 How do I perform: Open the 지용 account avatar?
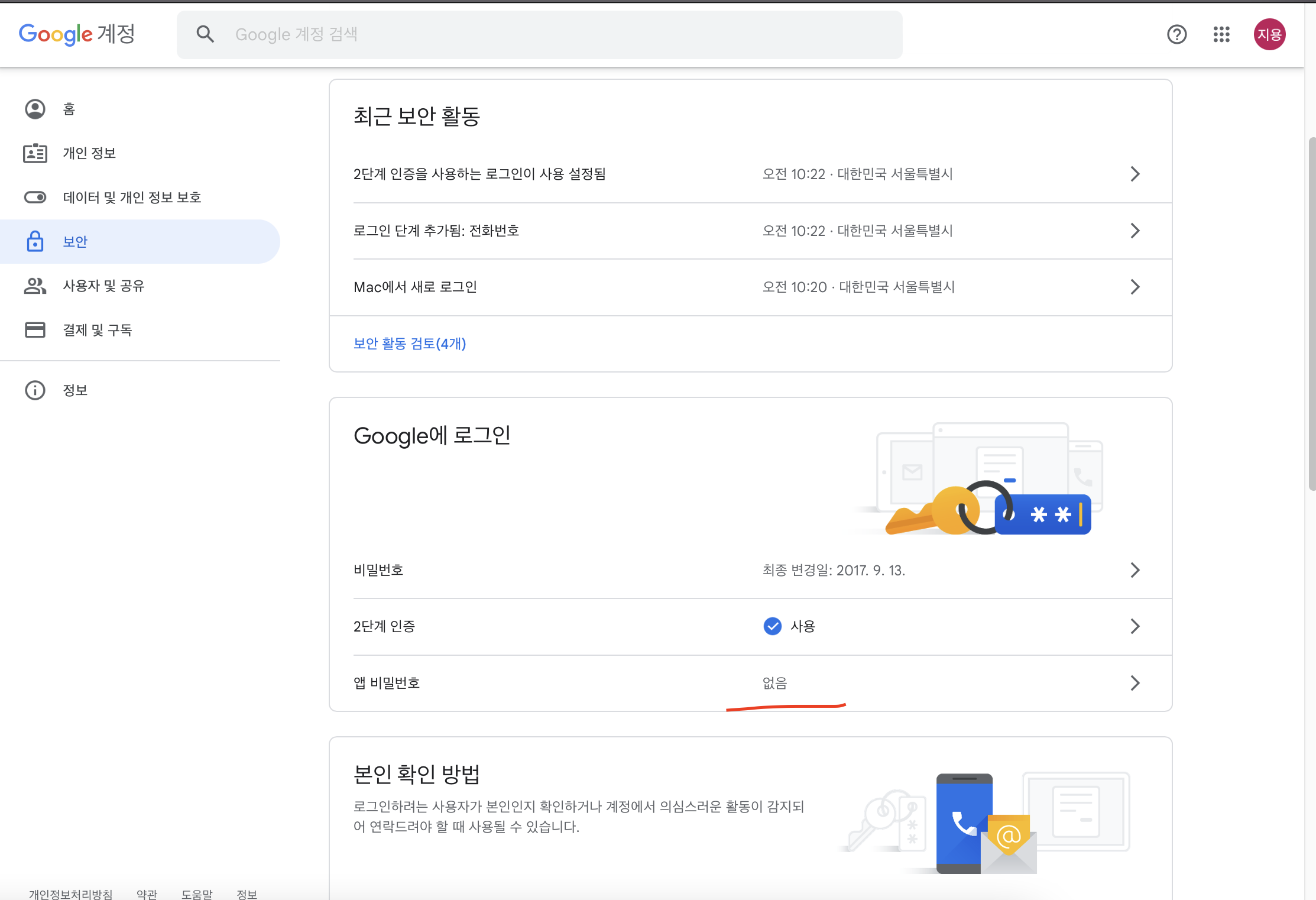tap(1269, 34)
